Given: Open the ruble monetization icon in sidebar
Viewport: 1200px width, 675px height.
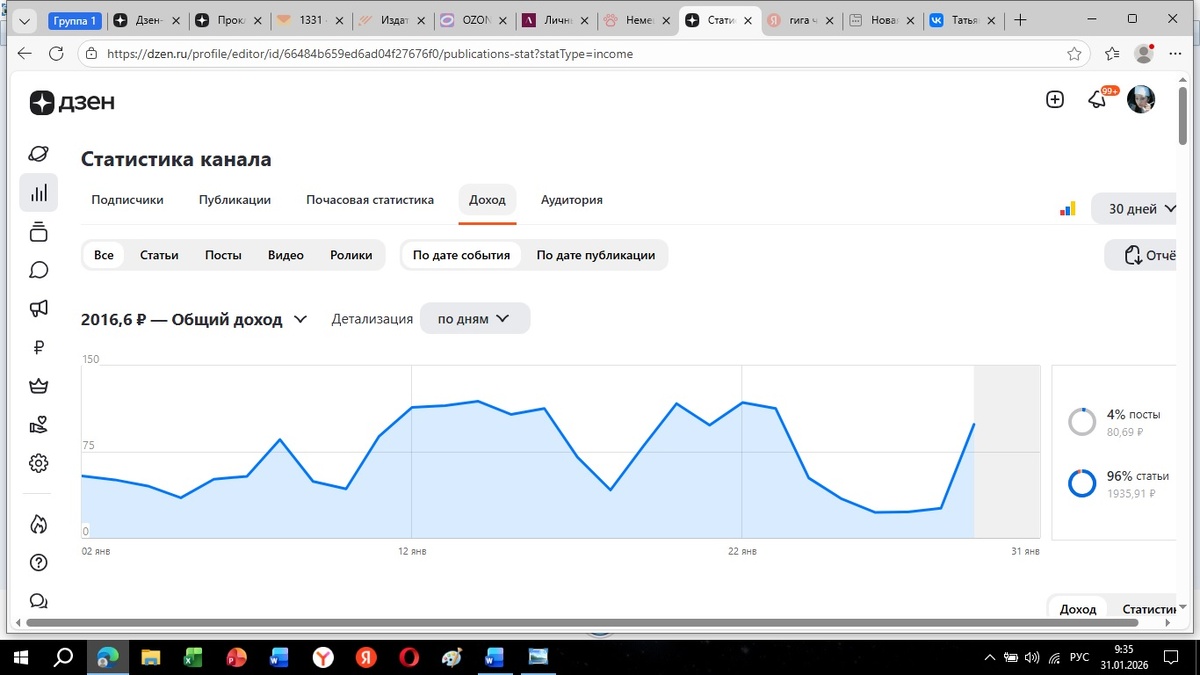Looking at the screenshot, I should [x=38, y=348].
